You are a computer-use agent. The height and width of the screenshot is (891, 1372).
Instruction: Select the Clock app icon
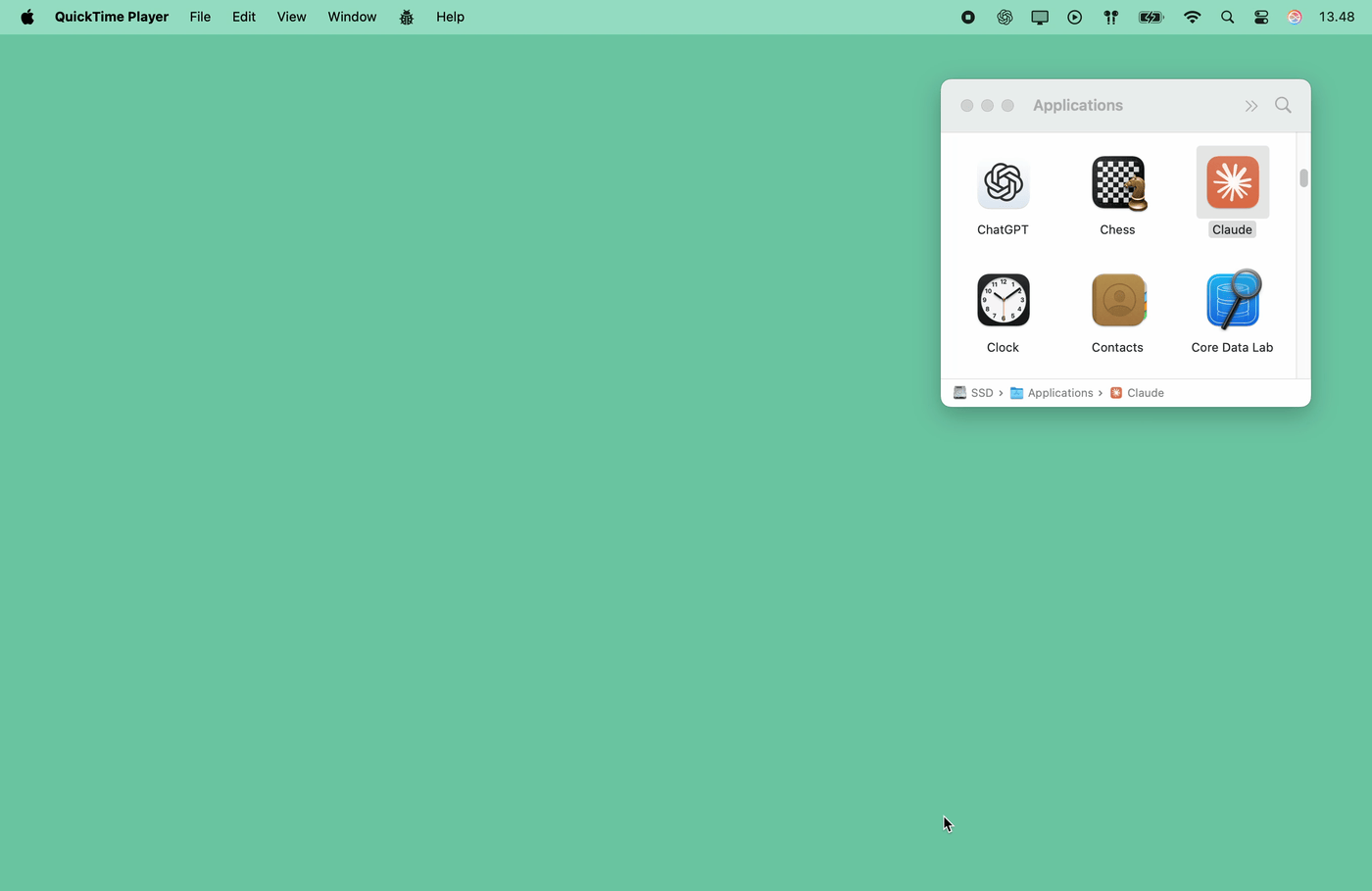coord(1003,300)
